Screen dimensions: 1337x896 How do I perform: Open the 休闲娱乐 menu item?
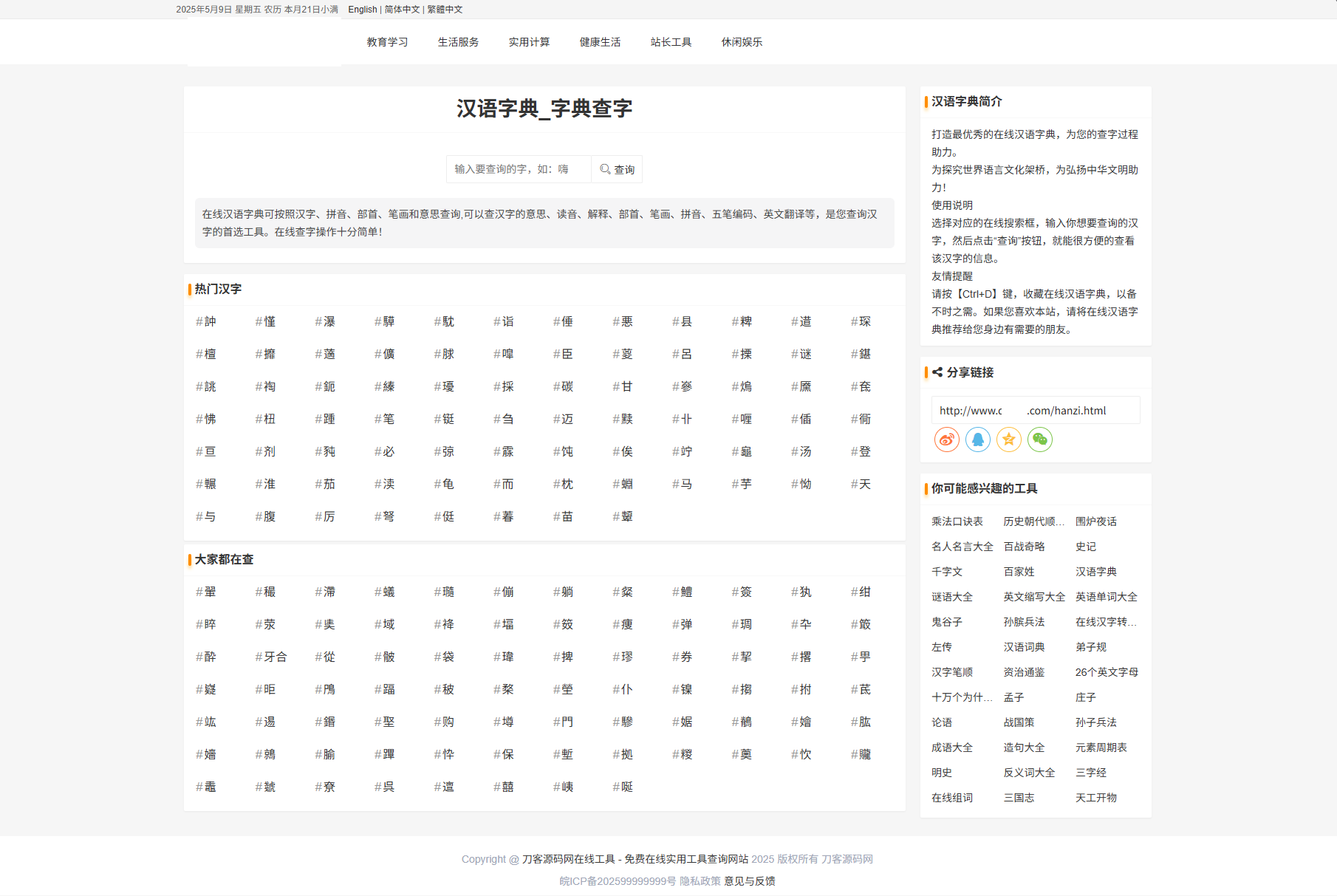coord(742,42)
